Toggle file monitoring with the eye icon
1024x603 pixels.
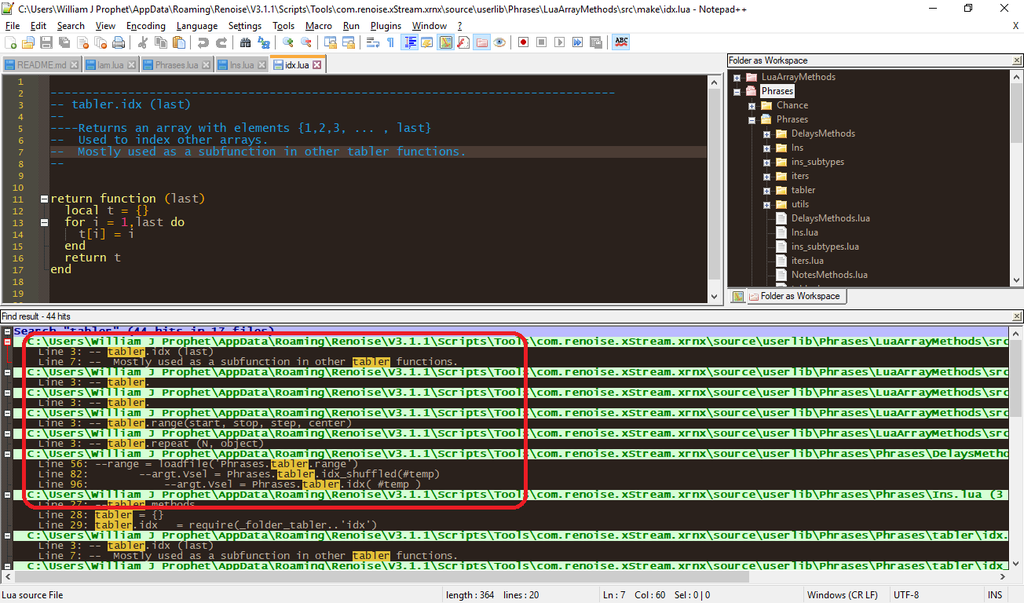pos(500,42)
